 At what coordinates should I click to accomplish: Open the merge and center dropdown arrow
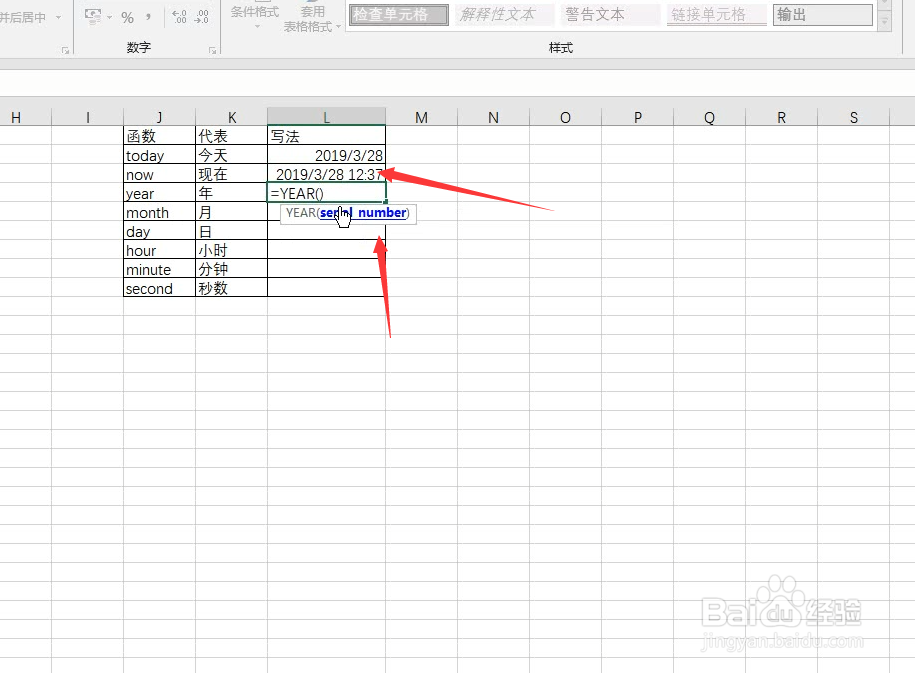click(58, 18)
